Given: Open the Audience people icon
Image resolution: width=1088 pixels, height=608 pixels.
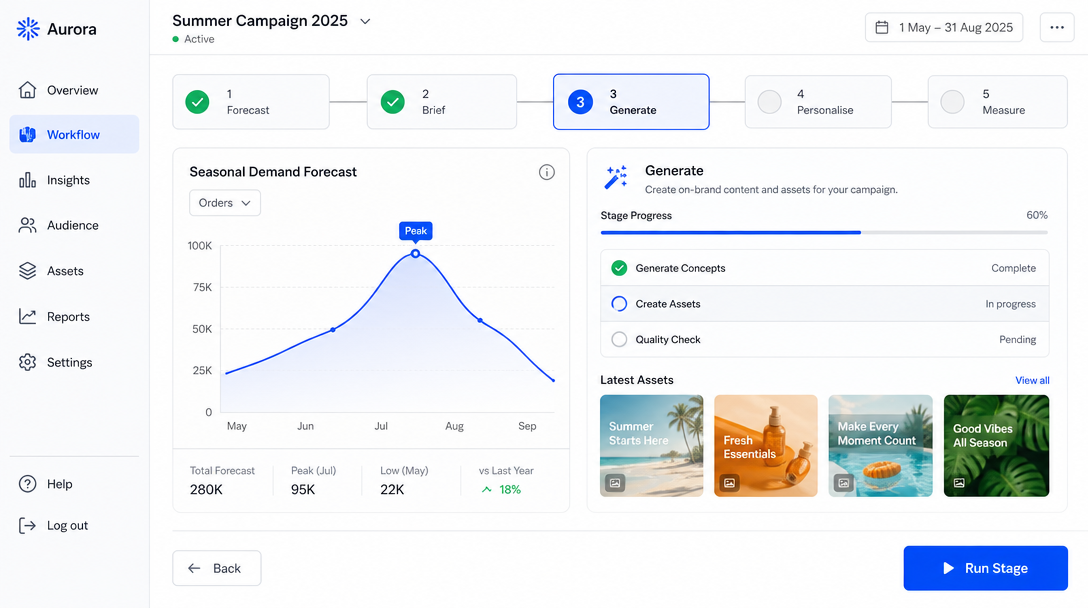Looking at the screenshot, I should pyautogui.click(x=27, y=226).
